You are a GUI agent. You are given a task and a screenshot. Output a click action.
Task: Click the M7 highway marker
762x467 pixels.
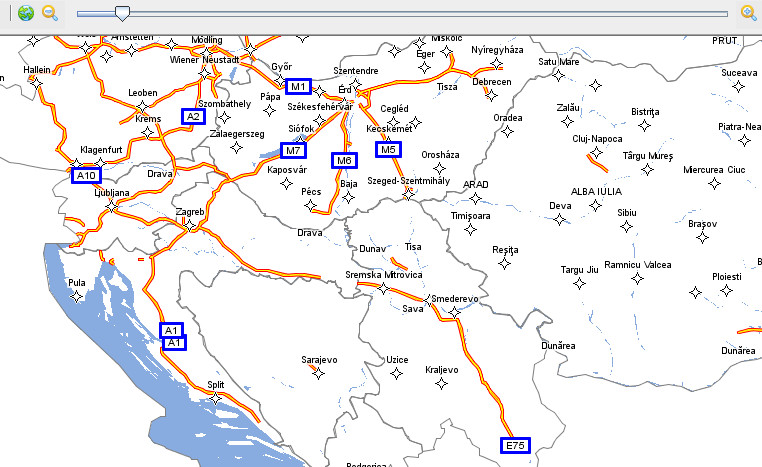pos(293,151)
